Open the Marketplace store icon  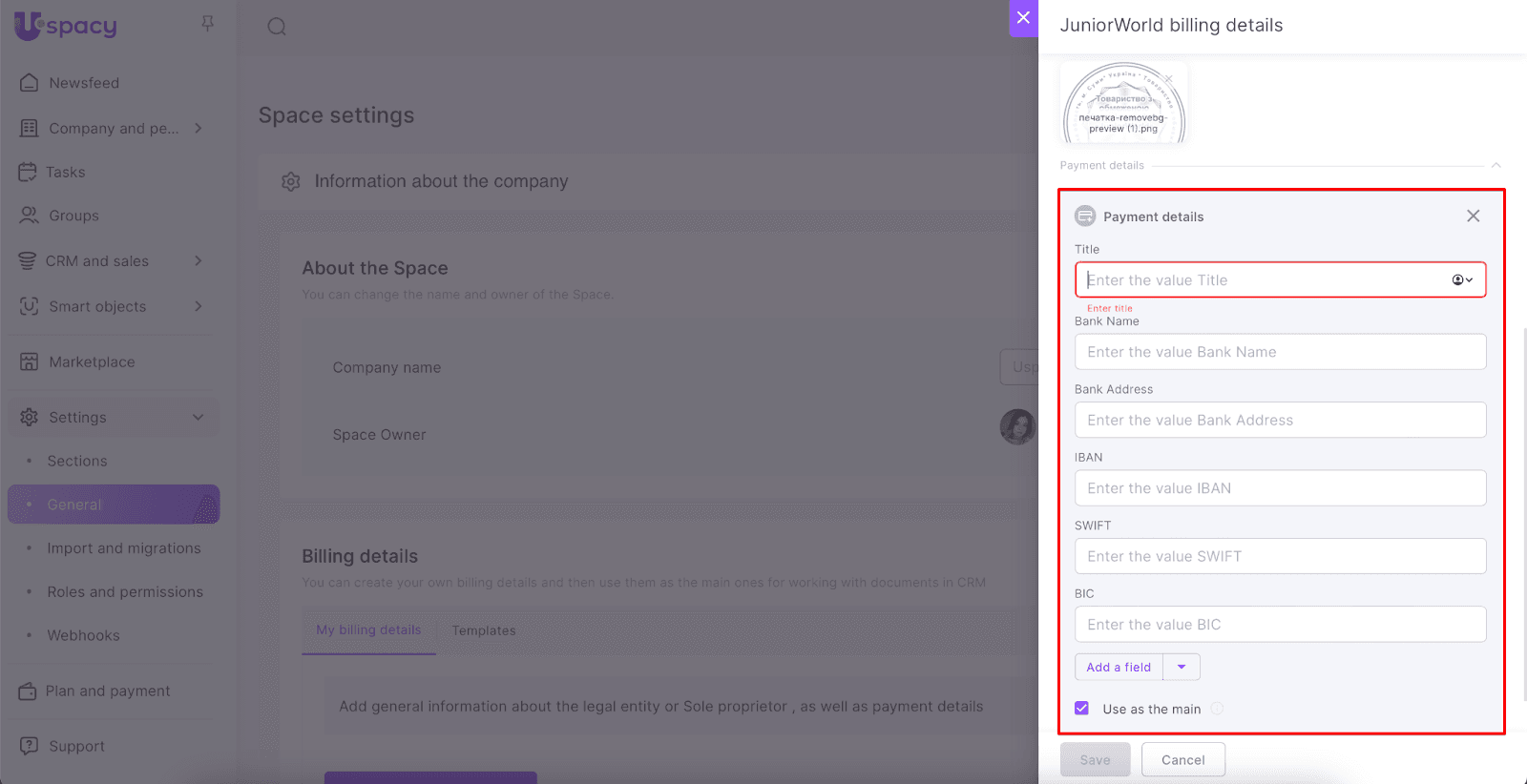(29, 361)
